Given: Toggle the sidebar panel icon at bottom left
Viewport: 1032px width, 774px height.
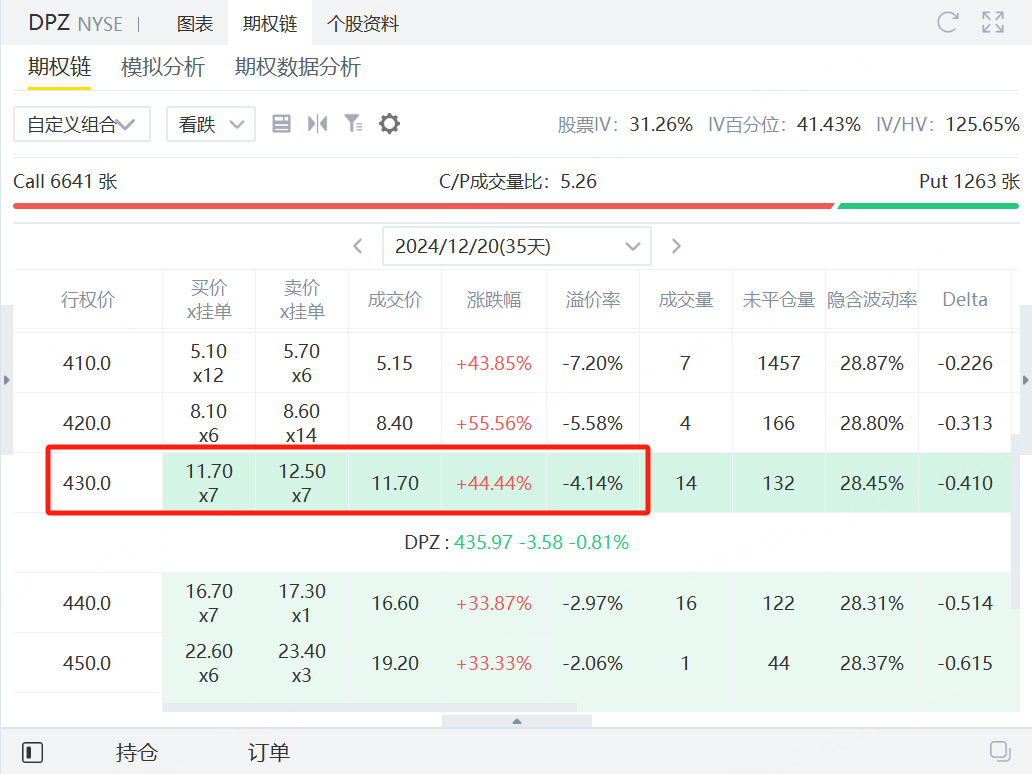Looking at the screenshot, I should (x=32, y=752).
